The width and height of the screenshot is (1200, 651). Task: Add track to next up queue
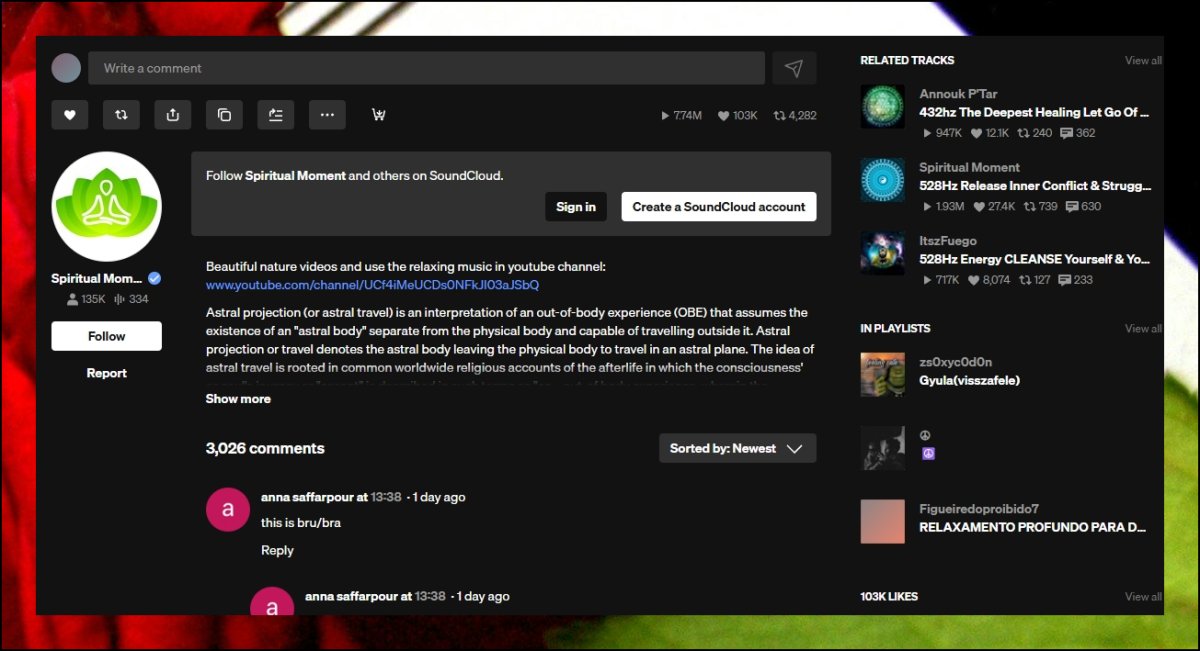tap(275, 115)
